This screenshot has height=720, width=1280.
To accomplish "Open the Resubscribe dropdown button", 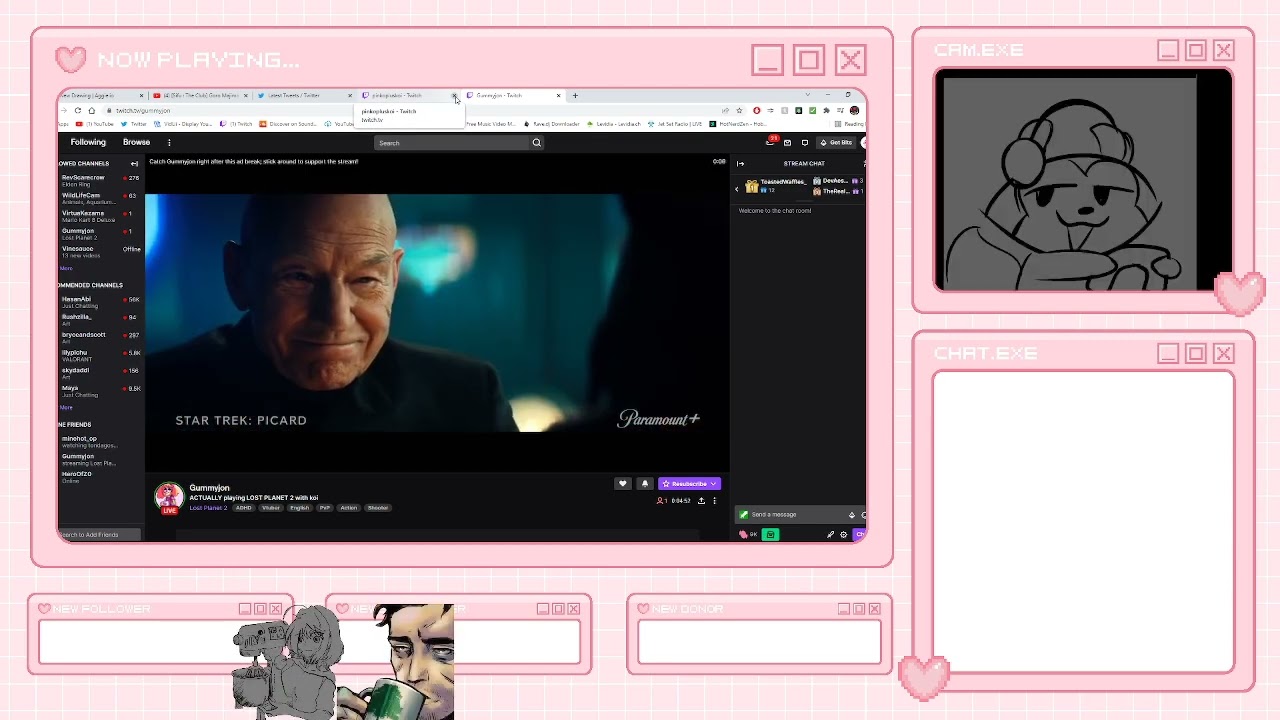I will 689,484.
